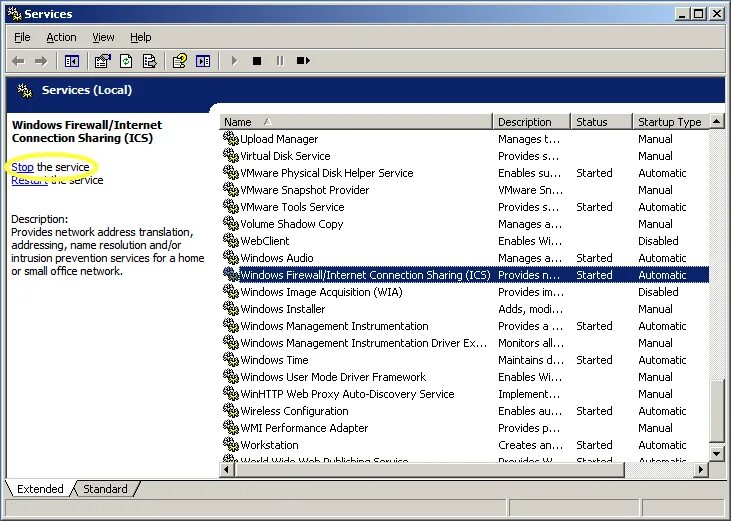Click Maintains d... description of Windows Time
This screenshot has width=731, height=521.
point(531,360)
